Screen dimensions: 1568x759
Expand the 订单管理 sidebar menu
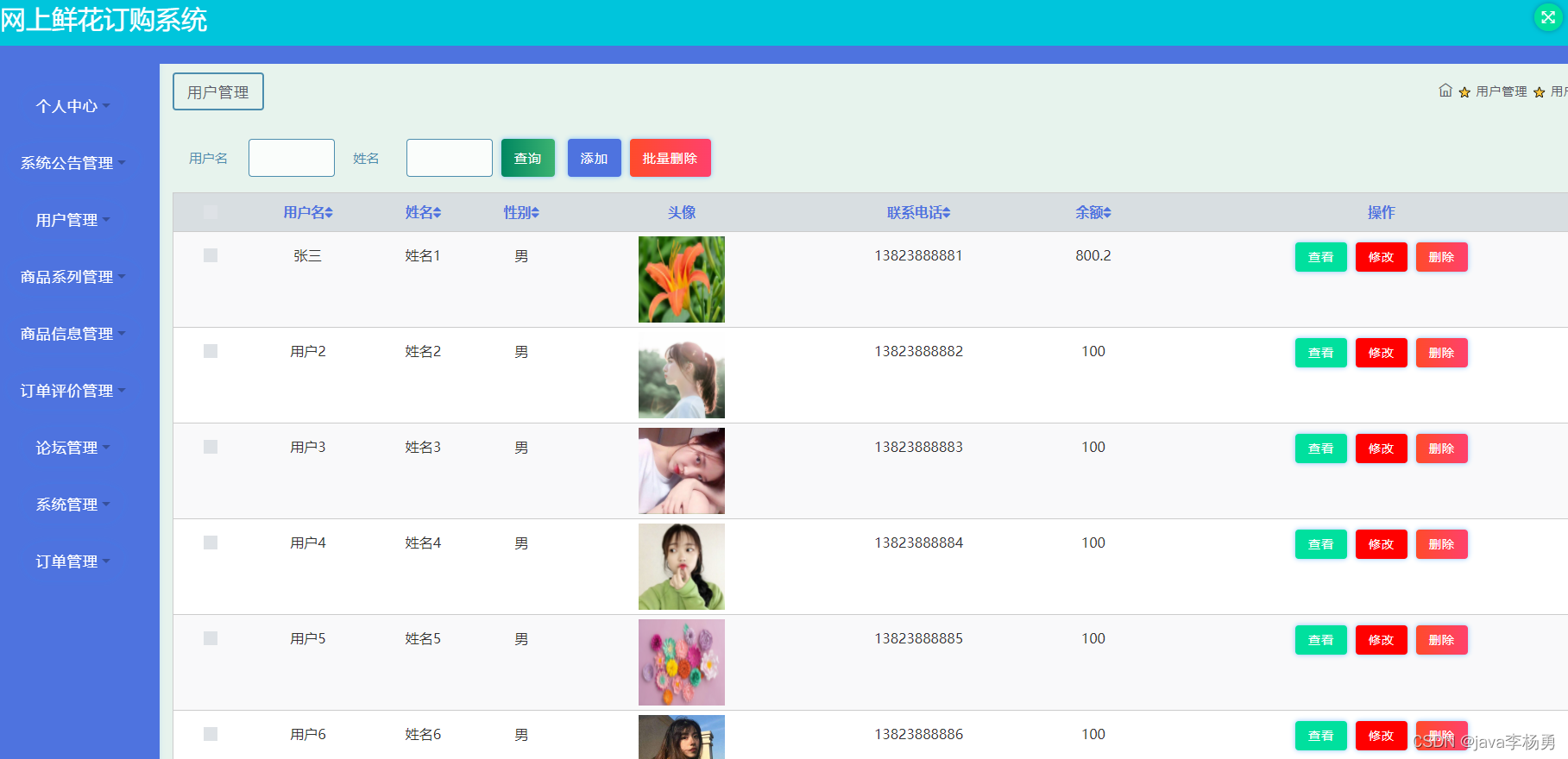click(x=73, y=561)
